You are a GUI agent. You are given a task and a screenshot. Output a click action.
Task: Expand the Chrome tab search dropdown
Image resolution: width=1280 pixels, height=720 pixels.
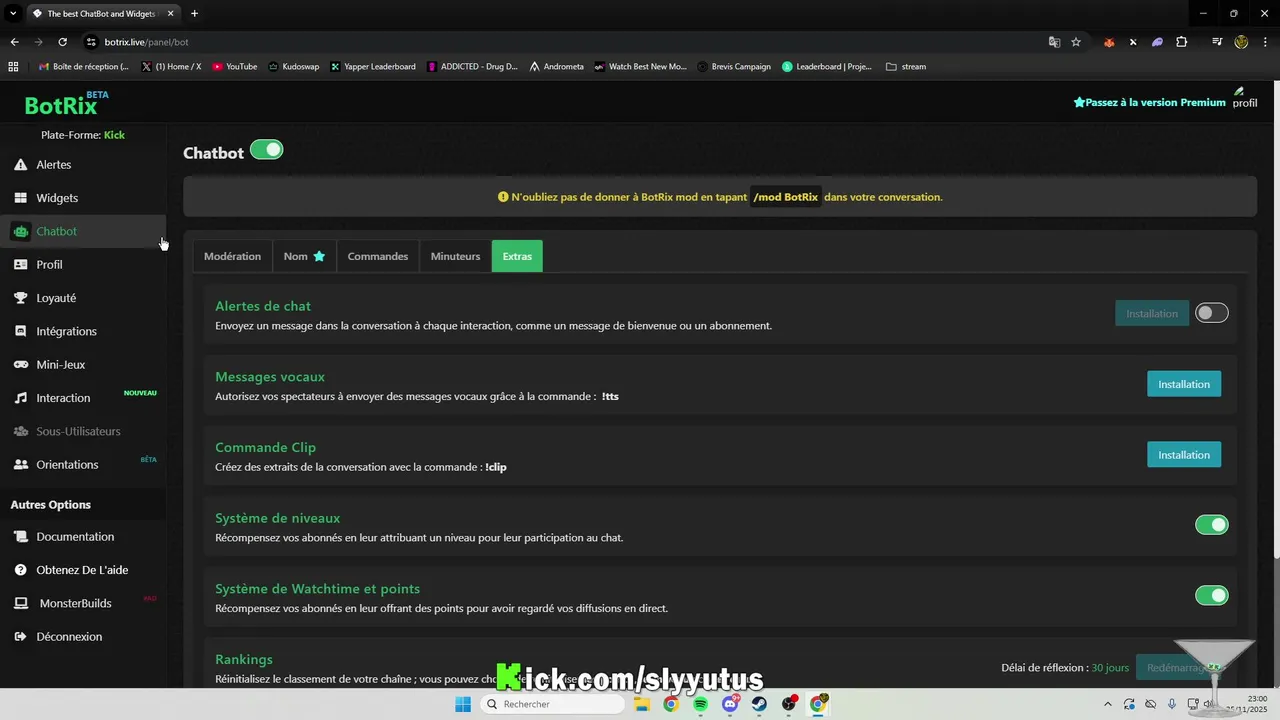(x=13, y=13)
